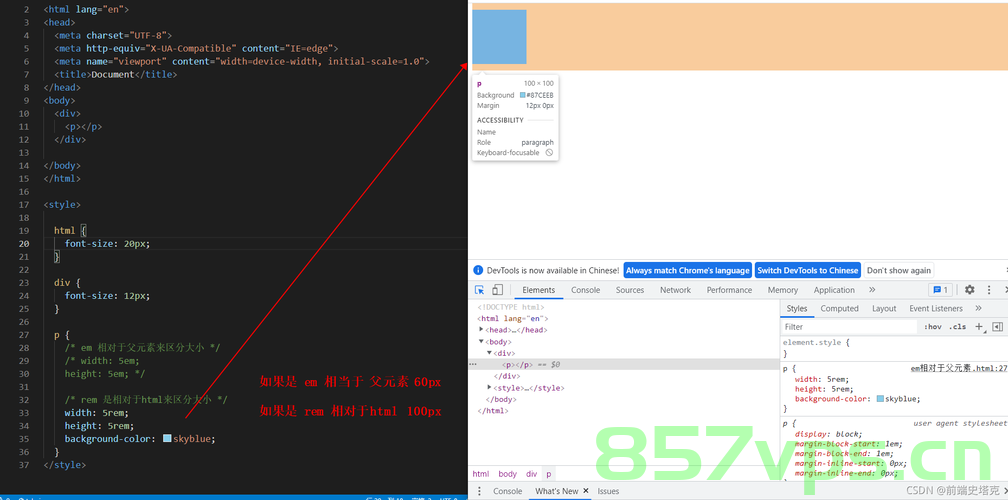Open the Sources panel tab

coord(630,290)
